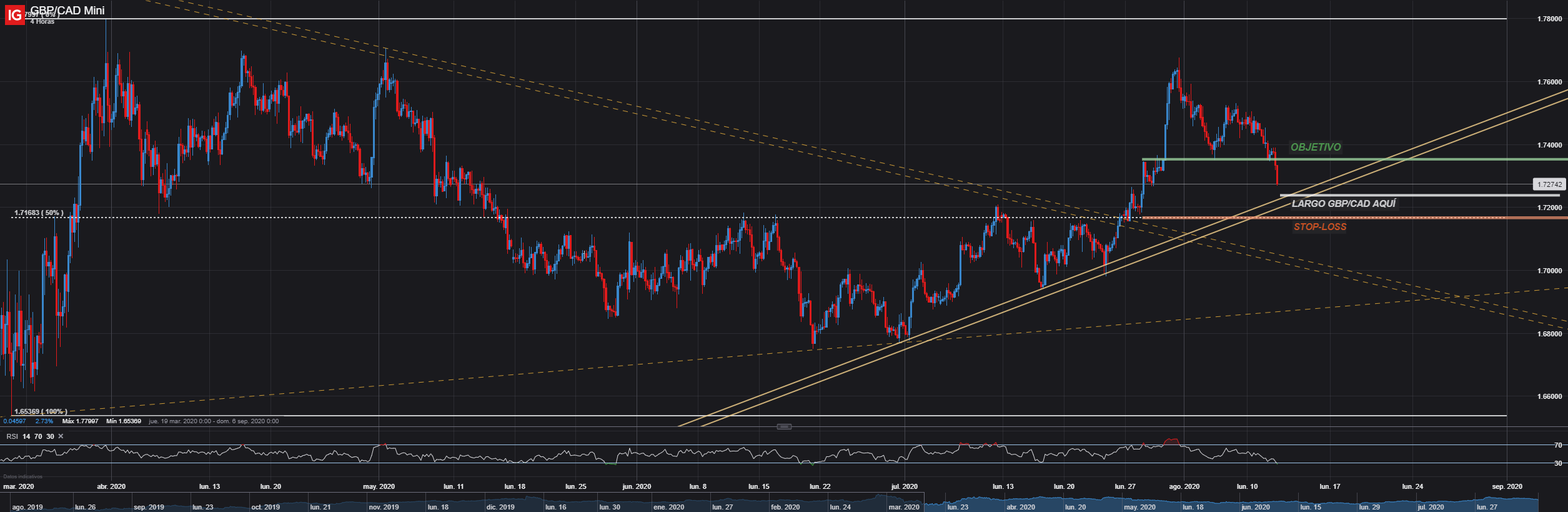Click the Fibonacci label 1.71683 (50%)

39,213
